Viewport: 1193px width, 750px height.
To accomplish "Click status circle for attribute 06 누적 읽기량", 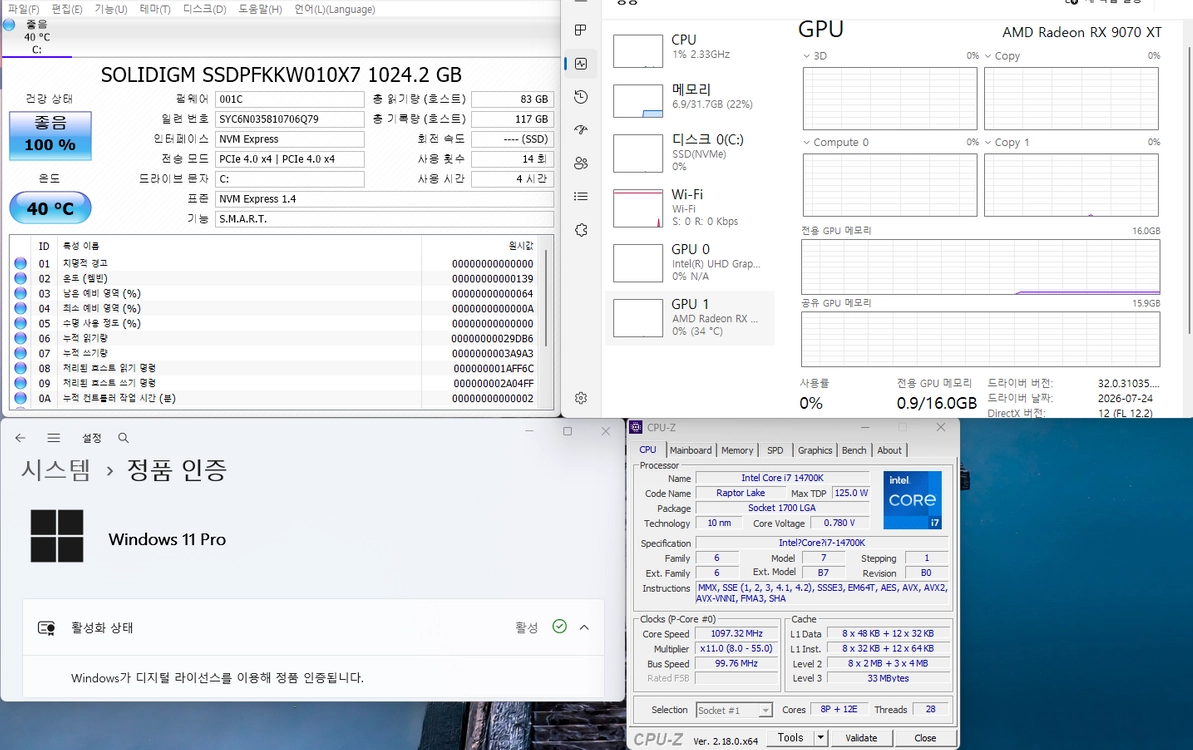I will [x=21, y=338].
